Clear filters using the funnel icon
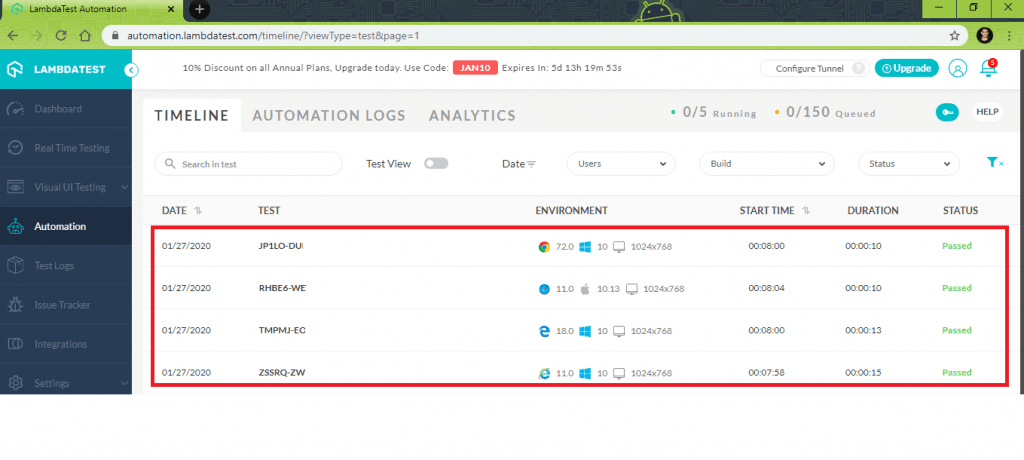This screenshot has width=1024, height=460. pos(995,163)
